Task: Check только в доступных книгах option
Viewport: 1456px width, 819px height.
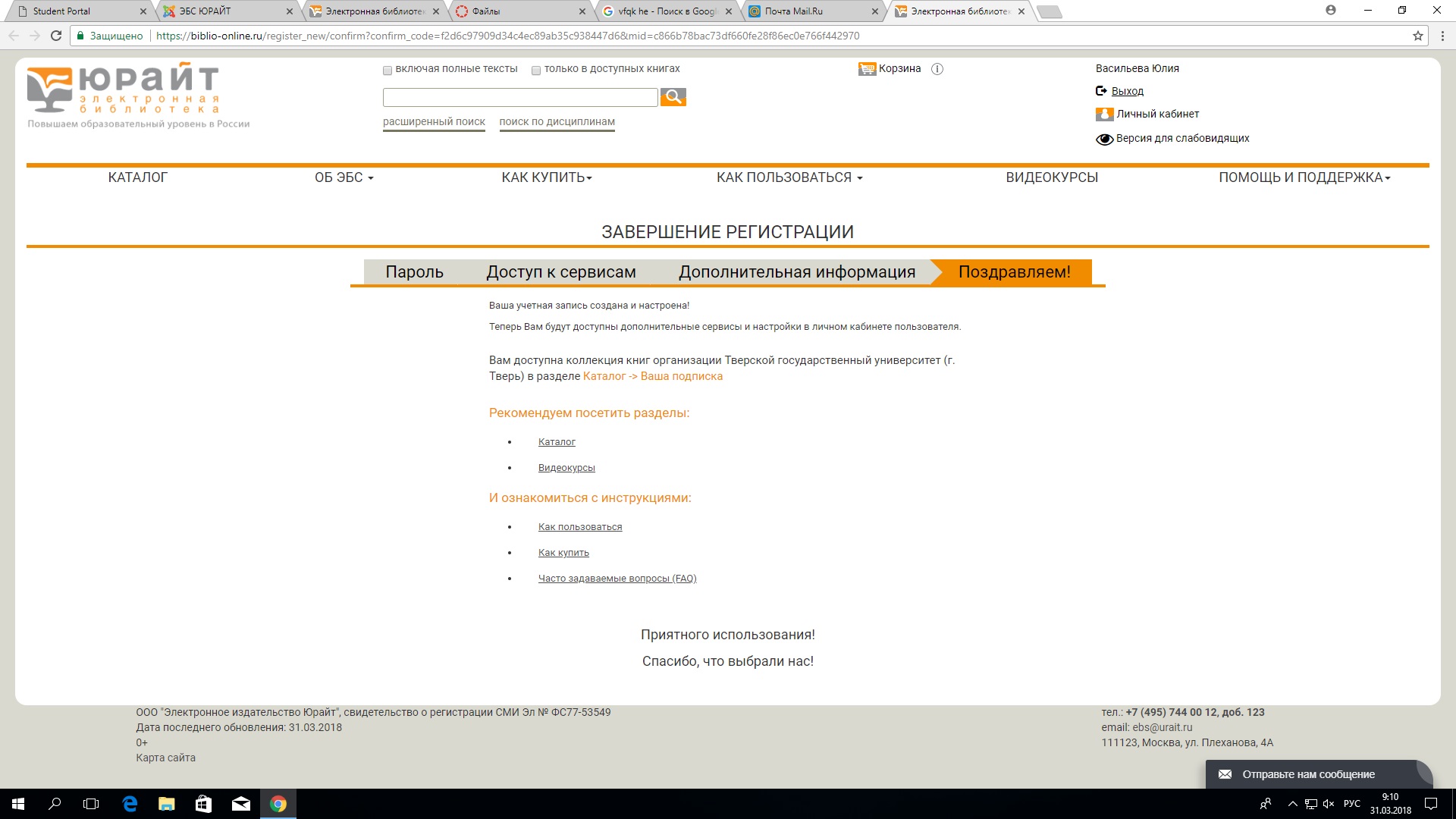Action: (x=536, y=71)
